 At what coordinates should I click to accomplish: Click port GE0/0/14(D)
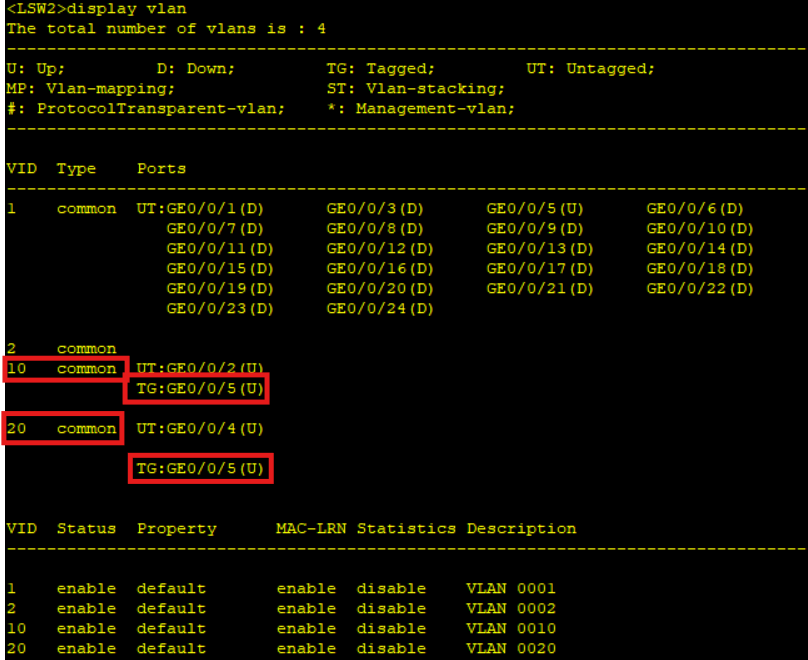[x=700, y=249]
